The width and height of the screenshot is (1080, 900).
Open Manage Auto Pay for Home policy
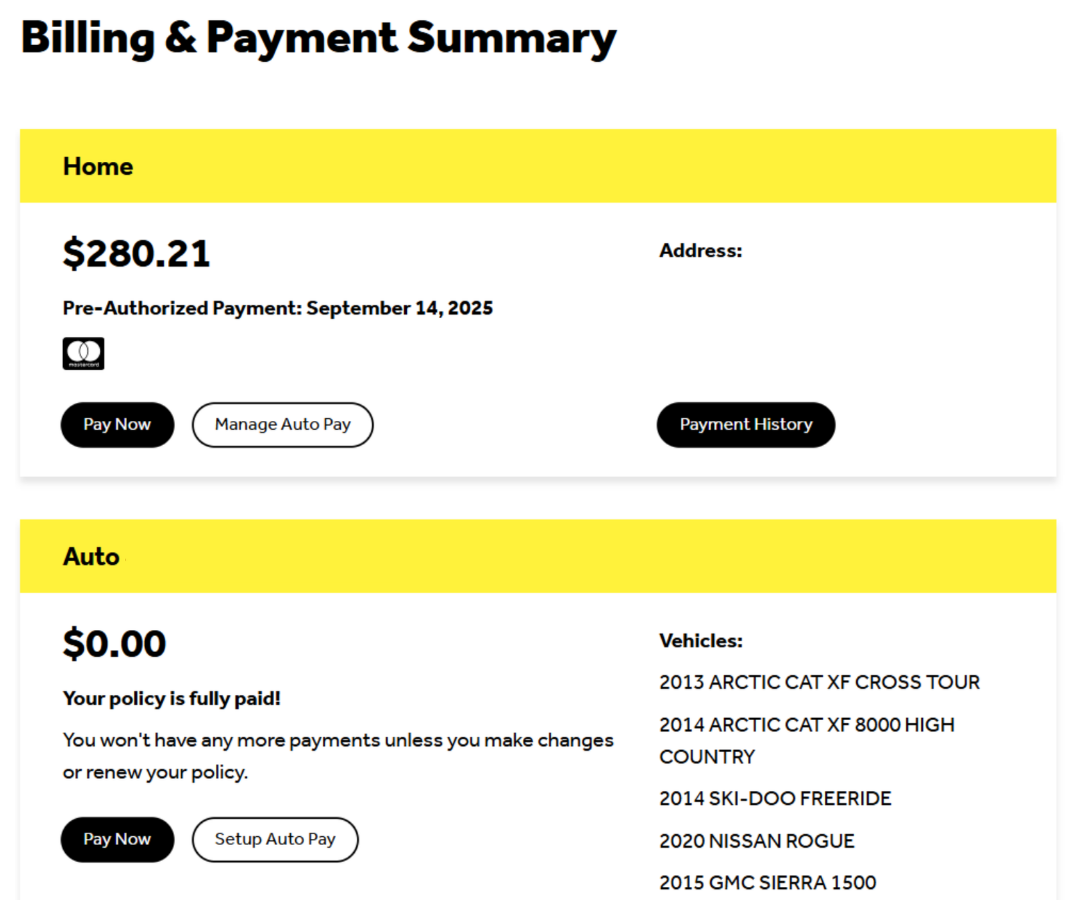(282, 424)
